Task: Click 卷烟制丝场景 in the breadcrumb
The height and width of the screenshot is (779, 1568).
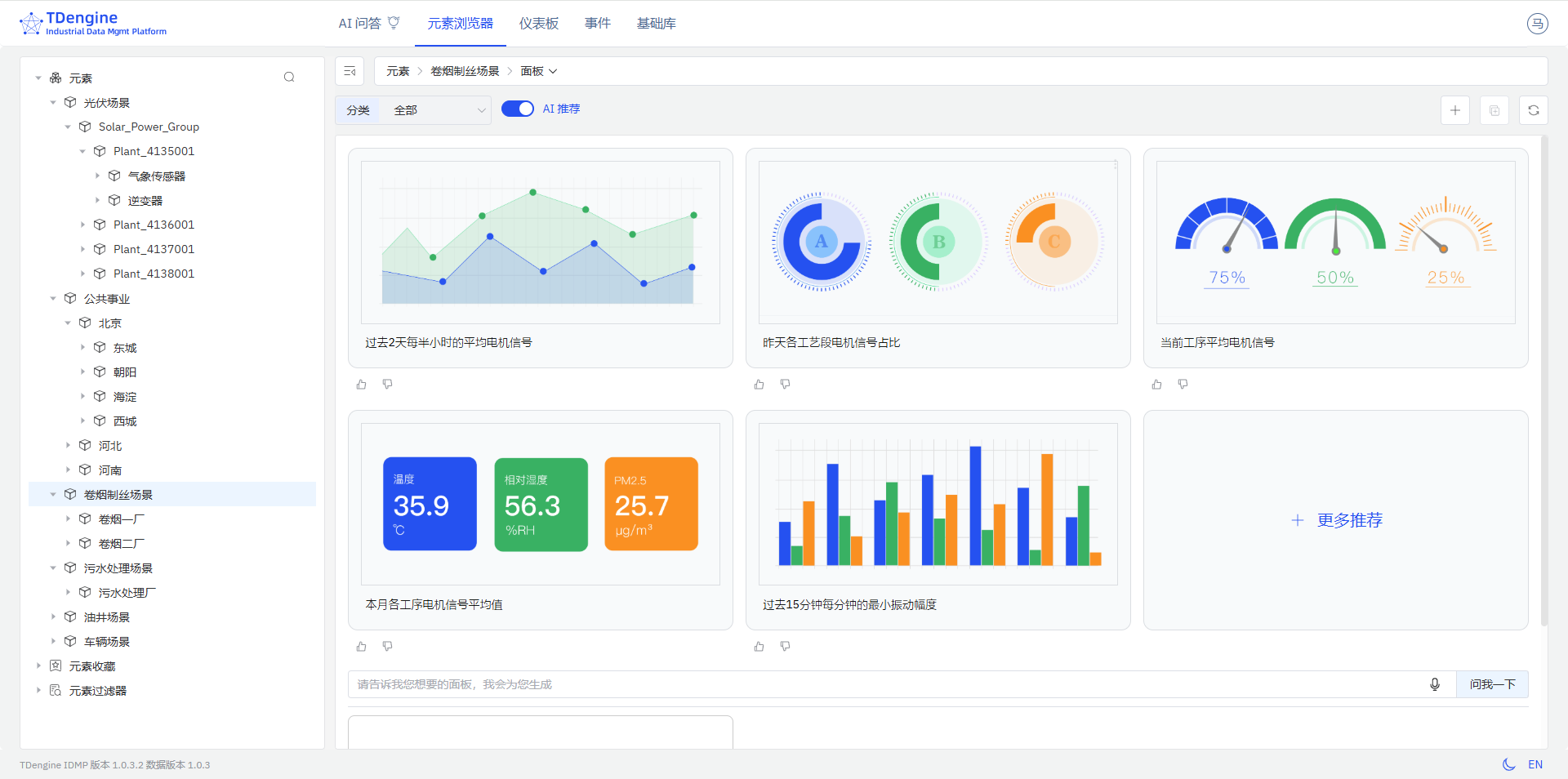Action: [x=465, y=71]
